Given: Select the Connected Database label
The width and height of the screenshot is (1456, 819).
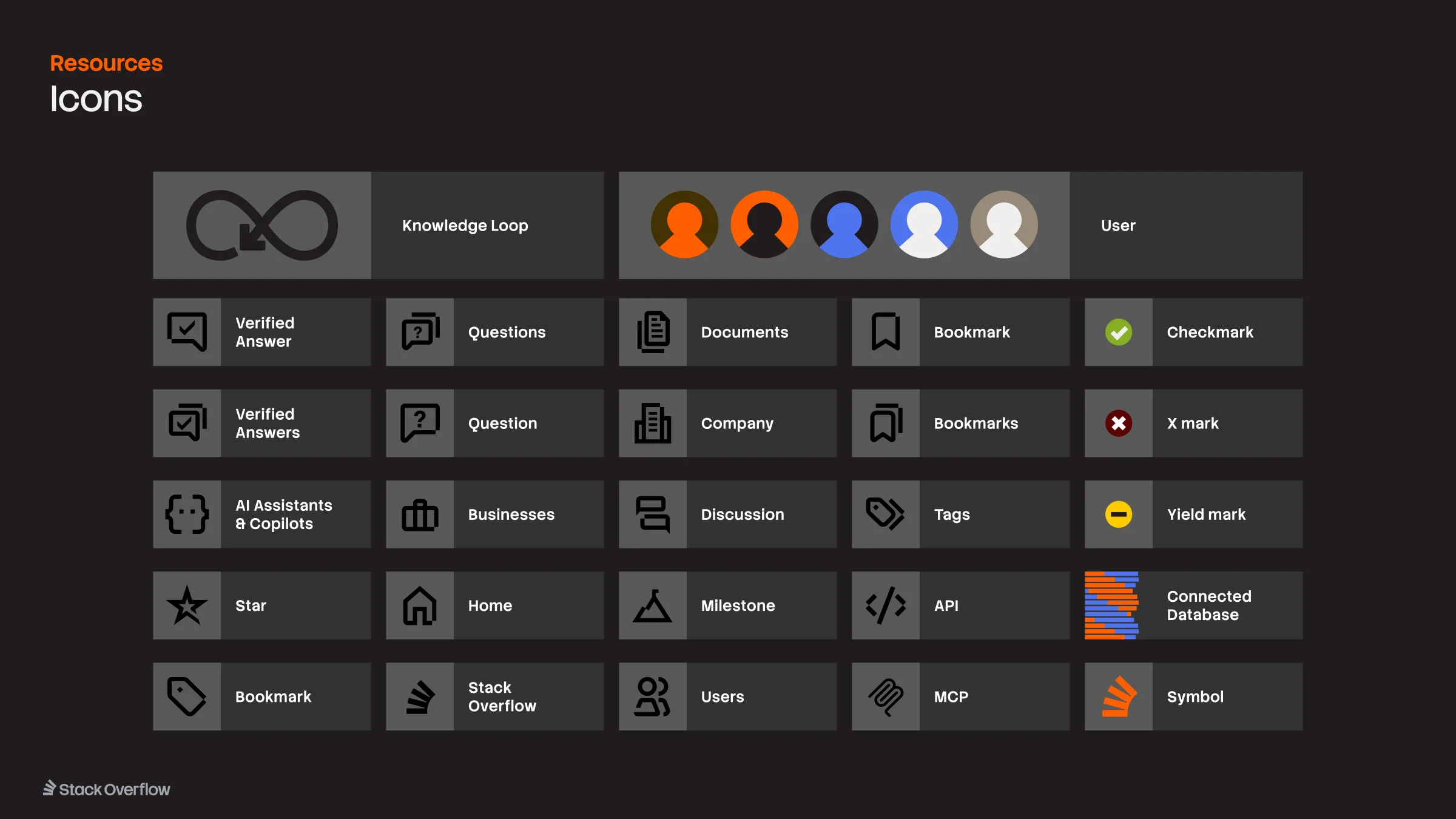Looking at the screenshot, I should click(x=1209, y=605).
